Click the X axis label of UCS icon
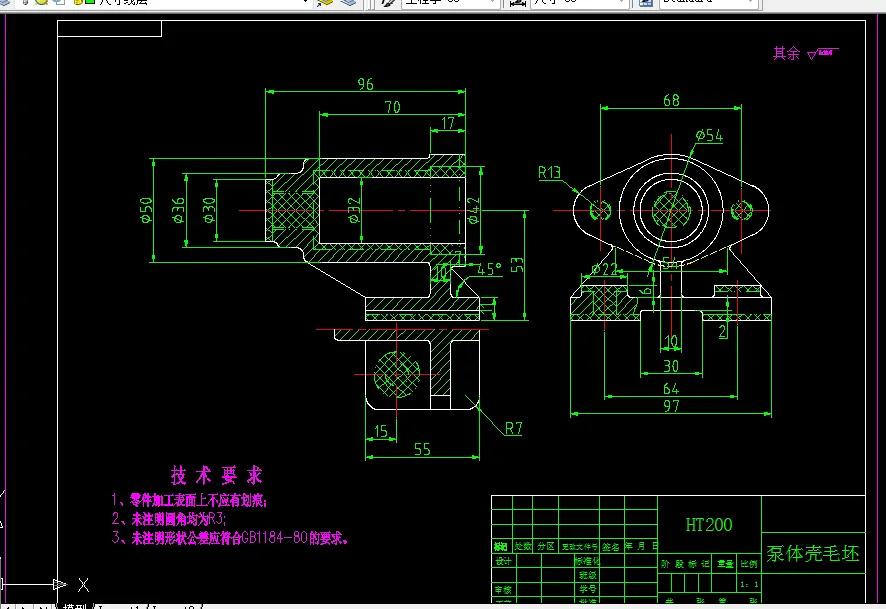886x609 pixels. (83, 585)
